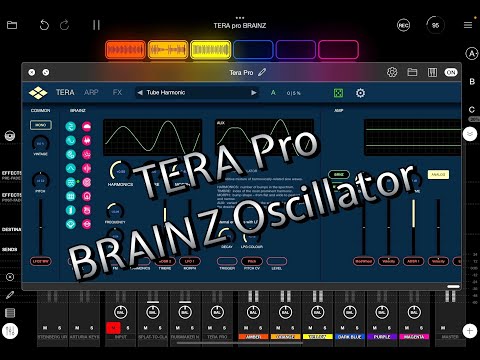
Task: Select the pink cloud BRAINZ model
Action: (x=87, y=126)
